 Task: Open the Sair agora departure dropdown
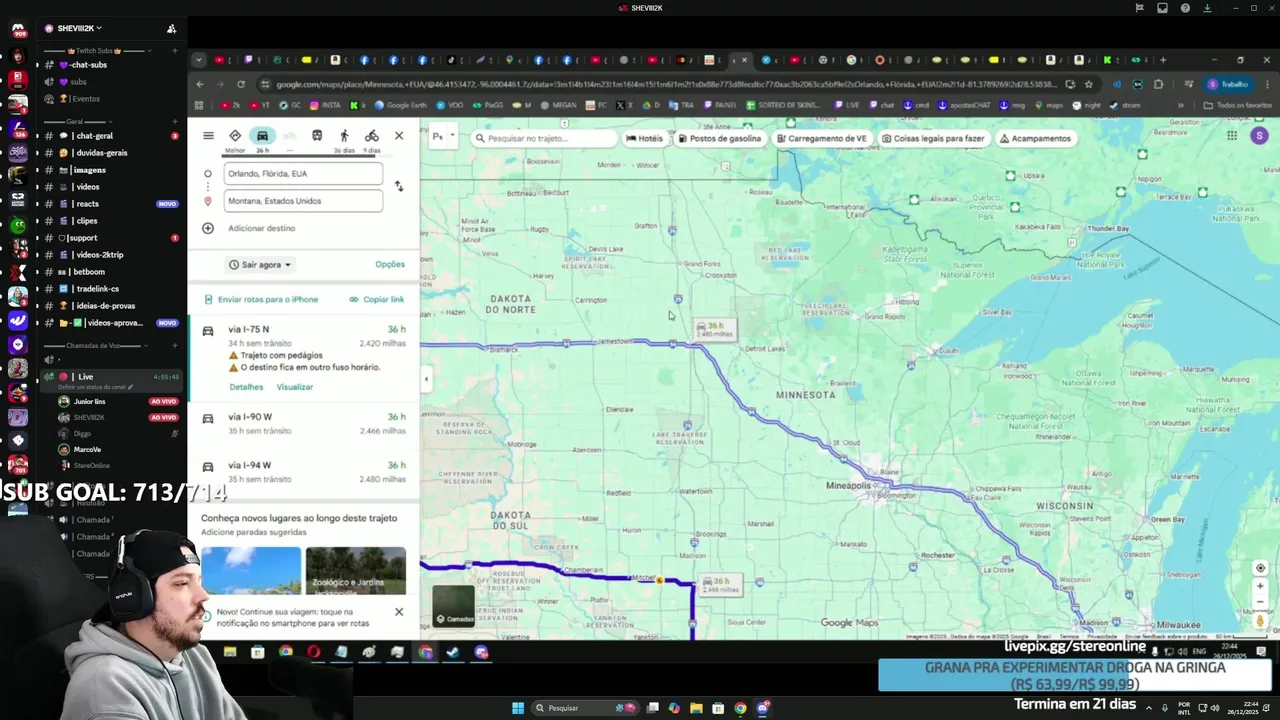click(x=260, y=265)
